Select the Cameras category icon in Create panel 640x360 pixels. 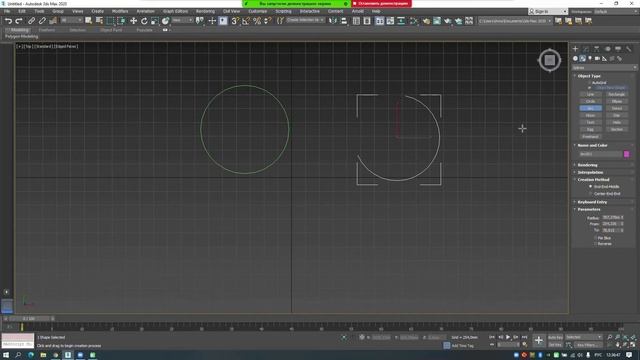pyautogui.click(x=597, y=59)
